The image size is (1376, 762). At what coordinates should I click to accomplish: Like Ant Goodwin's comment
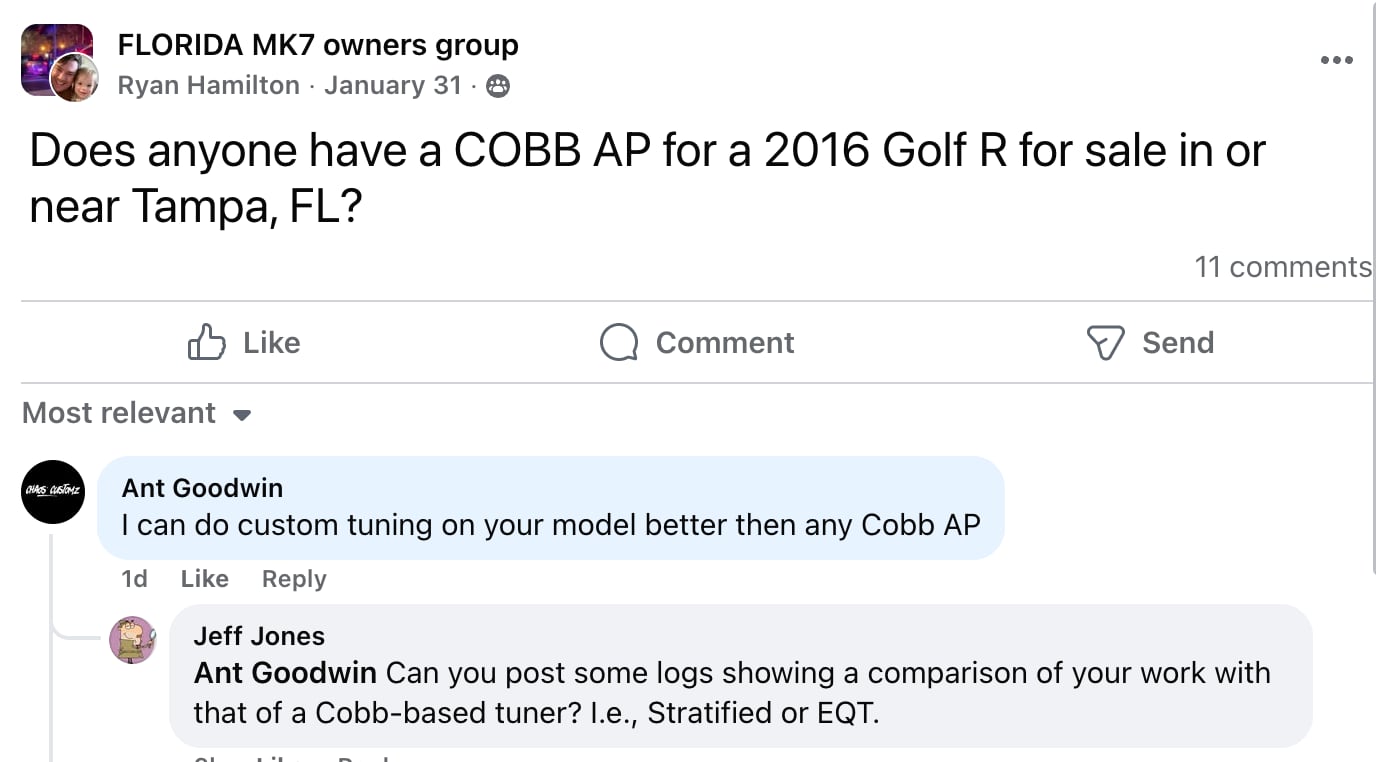204,579
